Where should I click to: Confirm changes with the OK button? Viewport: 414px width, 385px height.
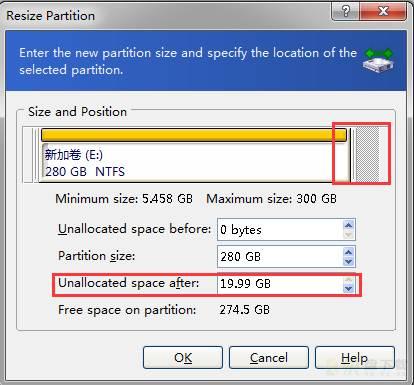coord(183,358)
